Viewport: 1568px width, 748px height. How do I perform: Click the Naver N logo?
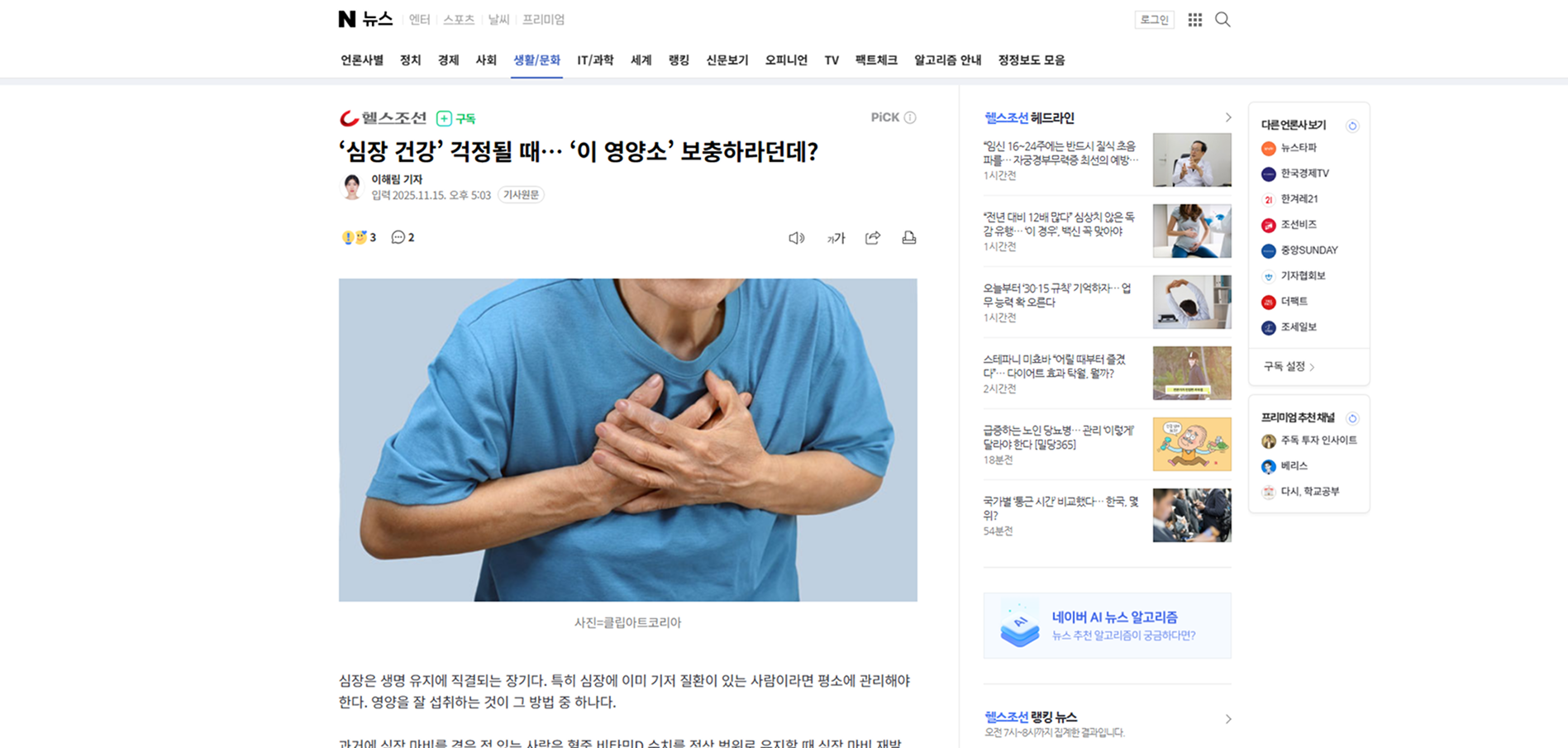(x=347, y=19)
